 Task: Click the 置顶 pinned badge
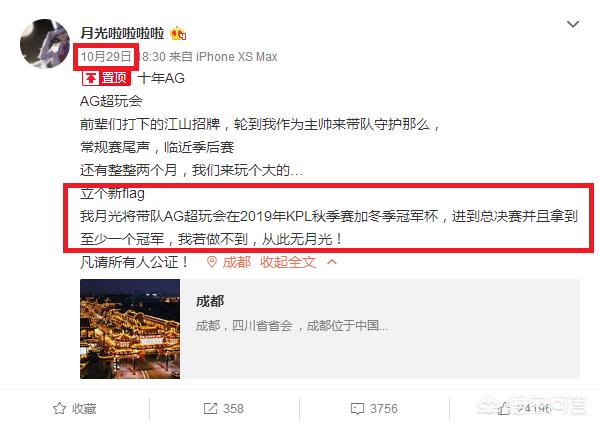tap(106, 78)
